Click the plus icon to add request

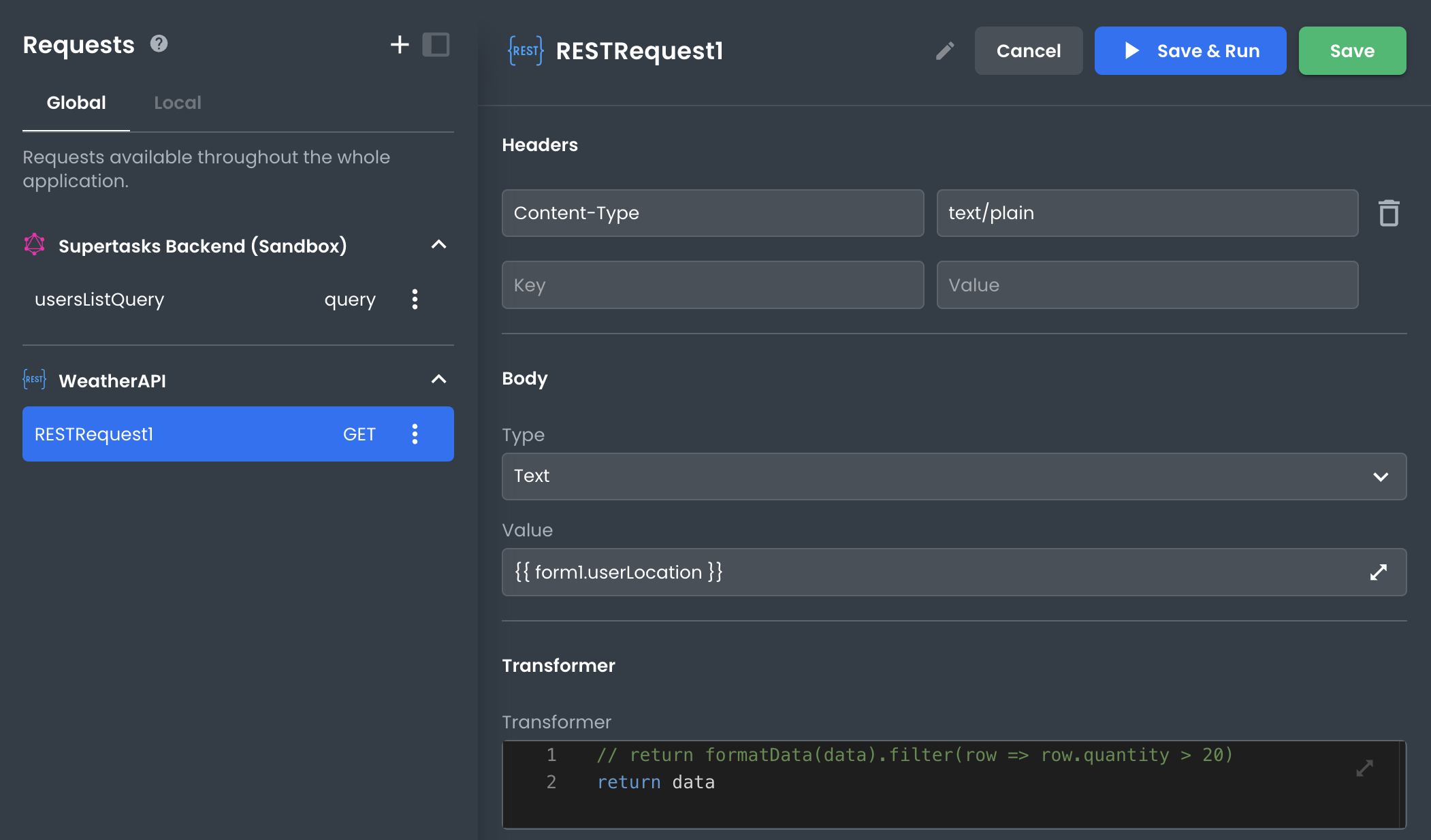tap(400, 45)
